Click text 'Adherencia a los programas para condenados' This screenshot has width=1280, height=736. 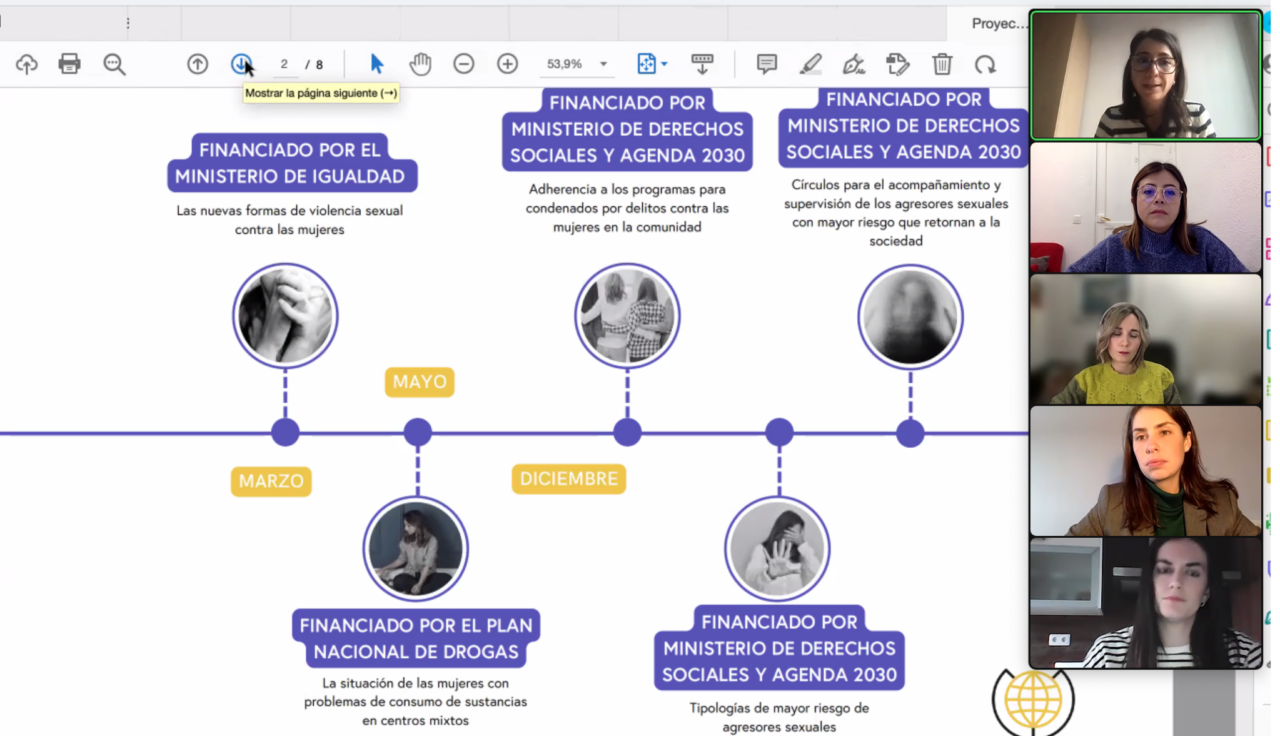[x=627, y=199]
